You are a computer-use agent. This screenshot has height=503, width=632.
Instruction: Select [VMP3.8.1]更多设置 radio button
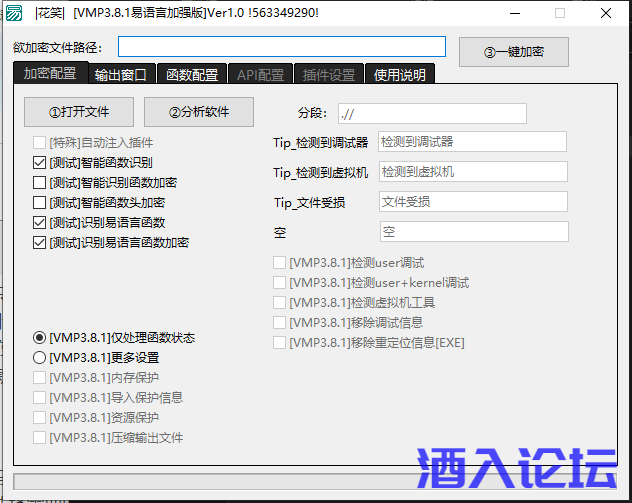39,358
